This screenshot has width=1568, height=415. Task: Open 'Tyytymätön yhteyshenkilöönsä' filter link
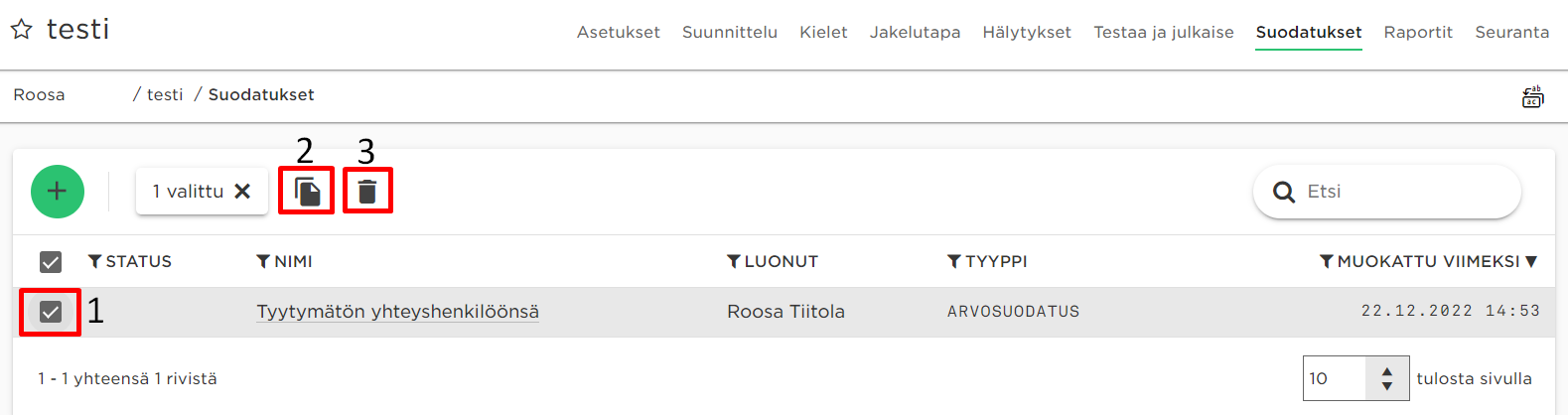click(397, 312)
